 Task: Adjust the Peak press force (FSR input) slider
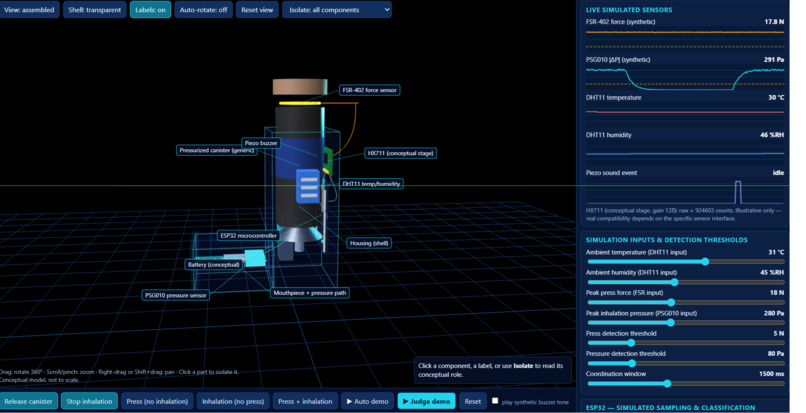(686, 302)
